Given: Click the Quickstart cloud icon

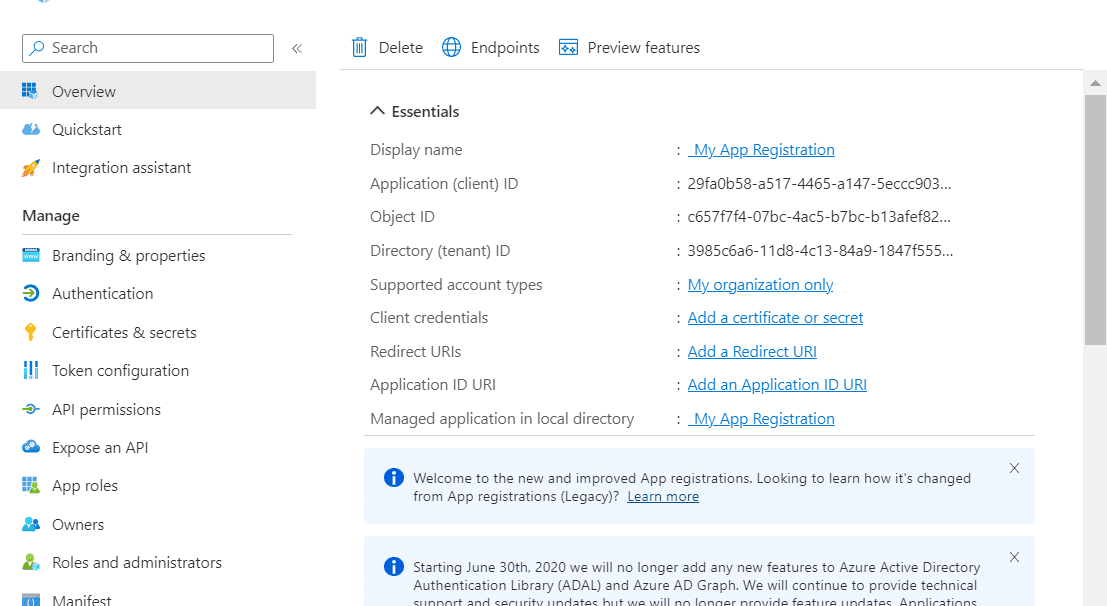Looking at the screenshot, I should pos(30,129).
